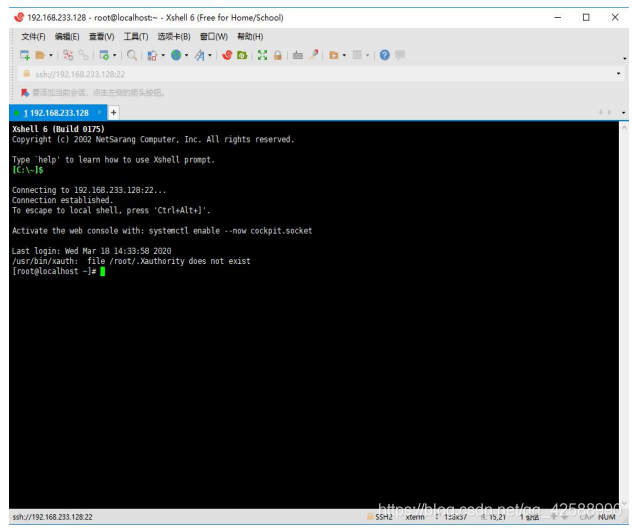Click the NUM indicator in status bar
This screenshot has width=632, height=529.
[x=607, y=517]
